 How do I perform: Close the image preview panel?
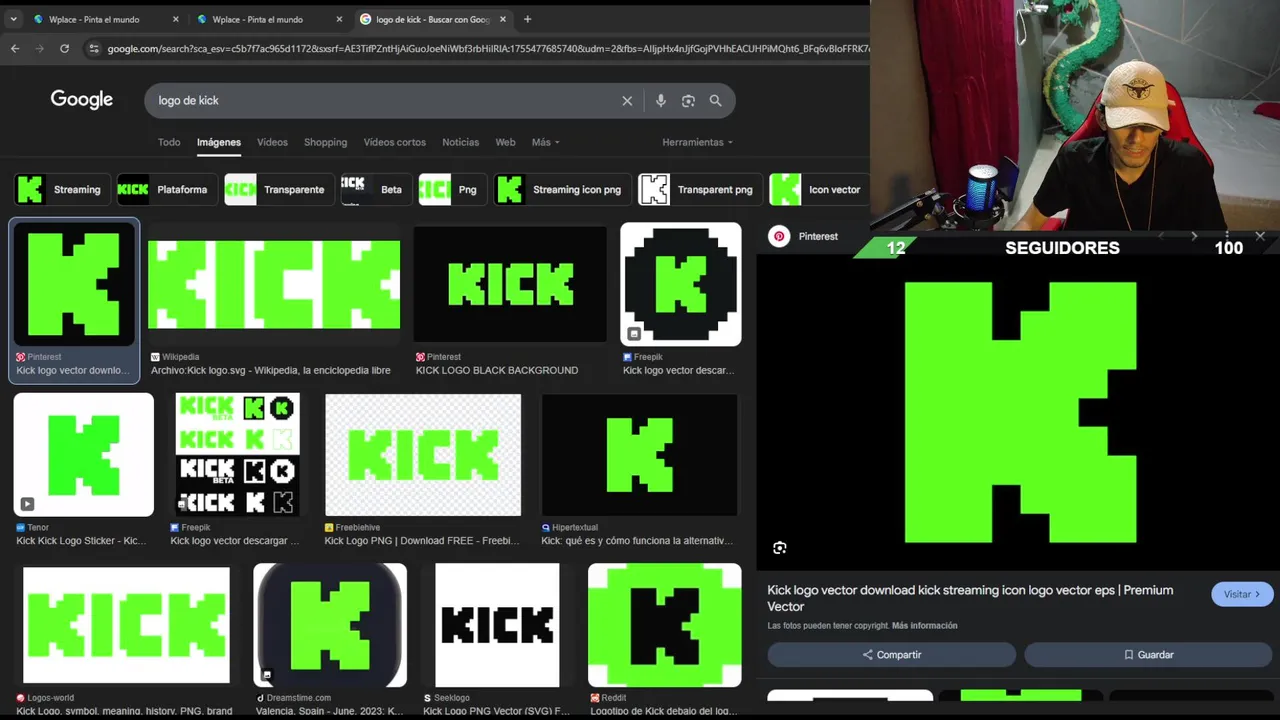(x=1260, y=236)
